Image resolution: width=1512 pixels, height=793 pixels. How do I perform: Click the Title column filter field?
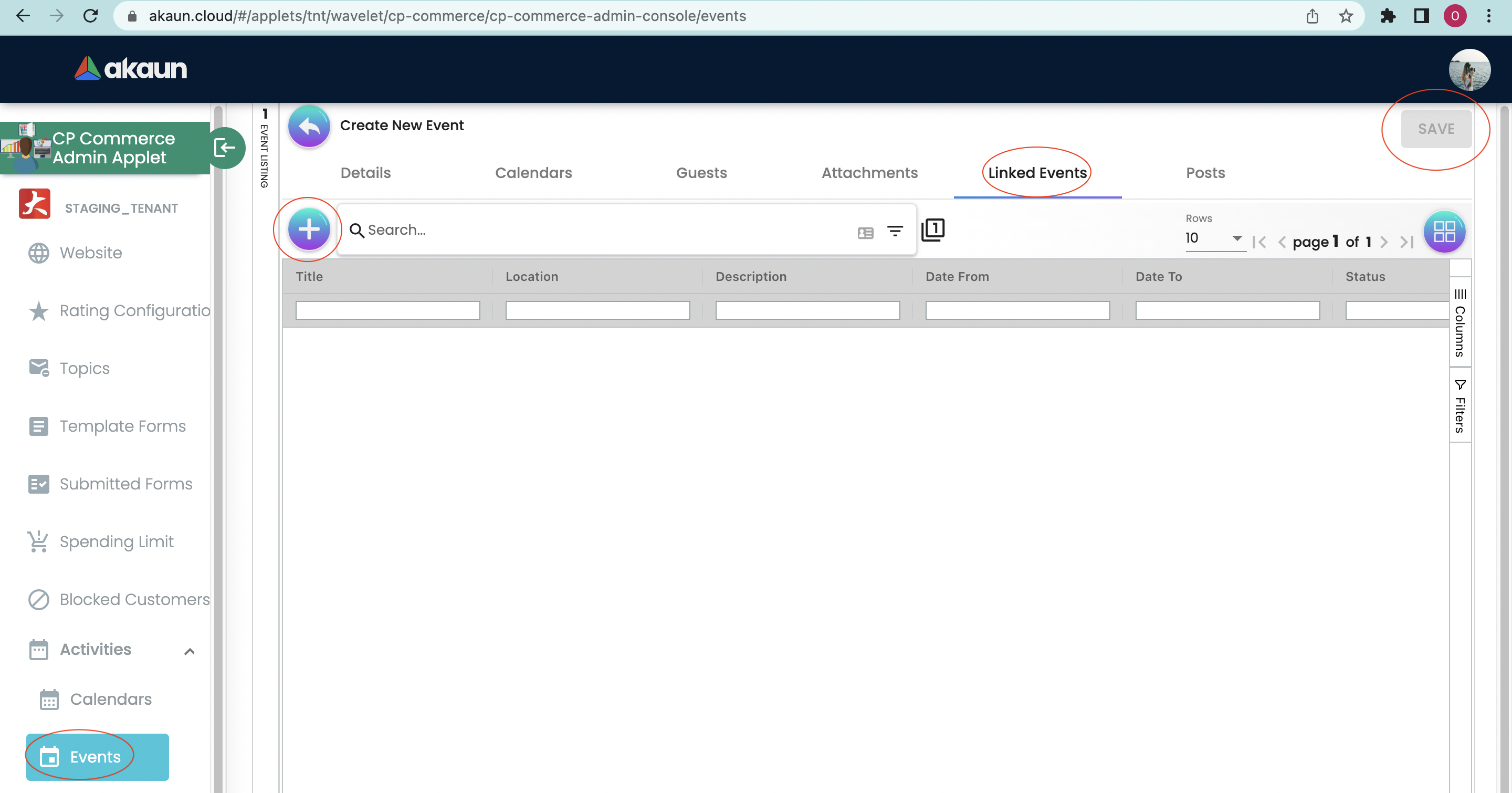(387, 310)
